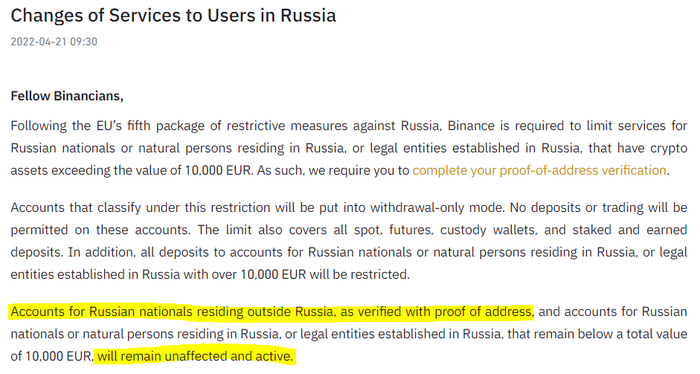Click the paragraph starting 'Accounts that classify under'
The width and height of the screenshot is (700, 374).
(x=349, y=241)
